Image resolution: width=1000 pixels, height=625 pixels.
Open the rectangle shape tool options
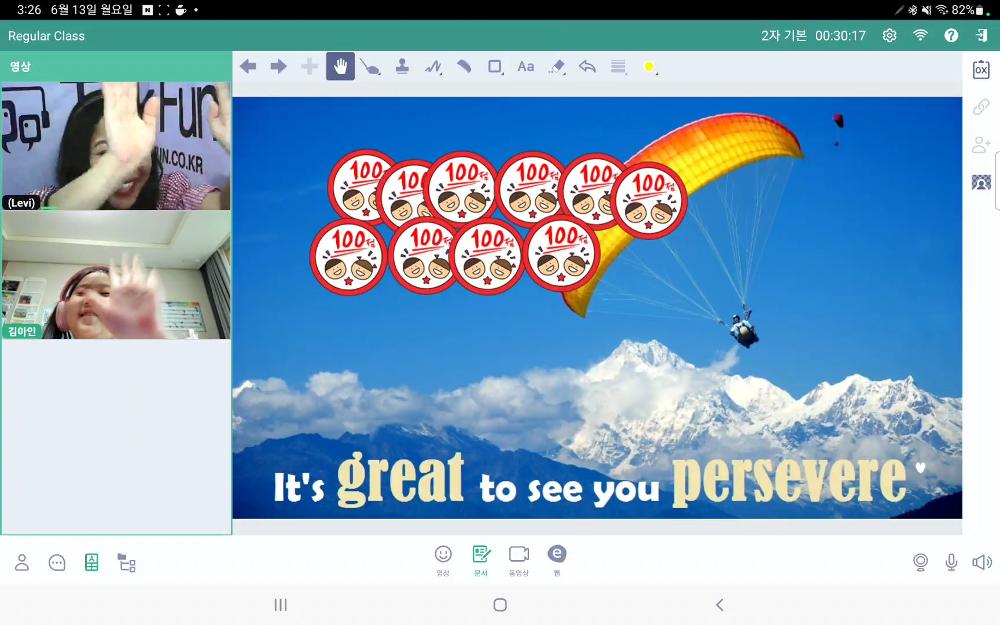click(x=495, y=67)
